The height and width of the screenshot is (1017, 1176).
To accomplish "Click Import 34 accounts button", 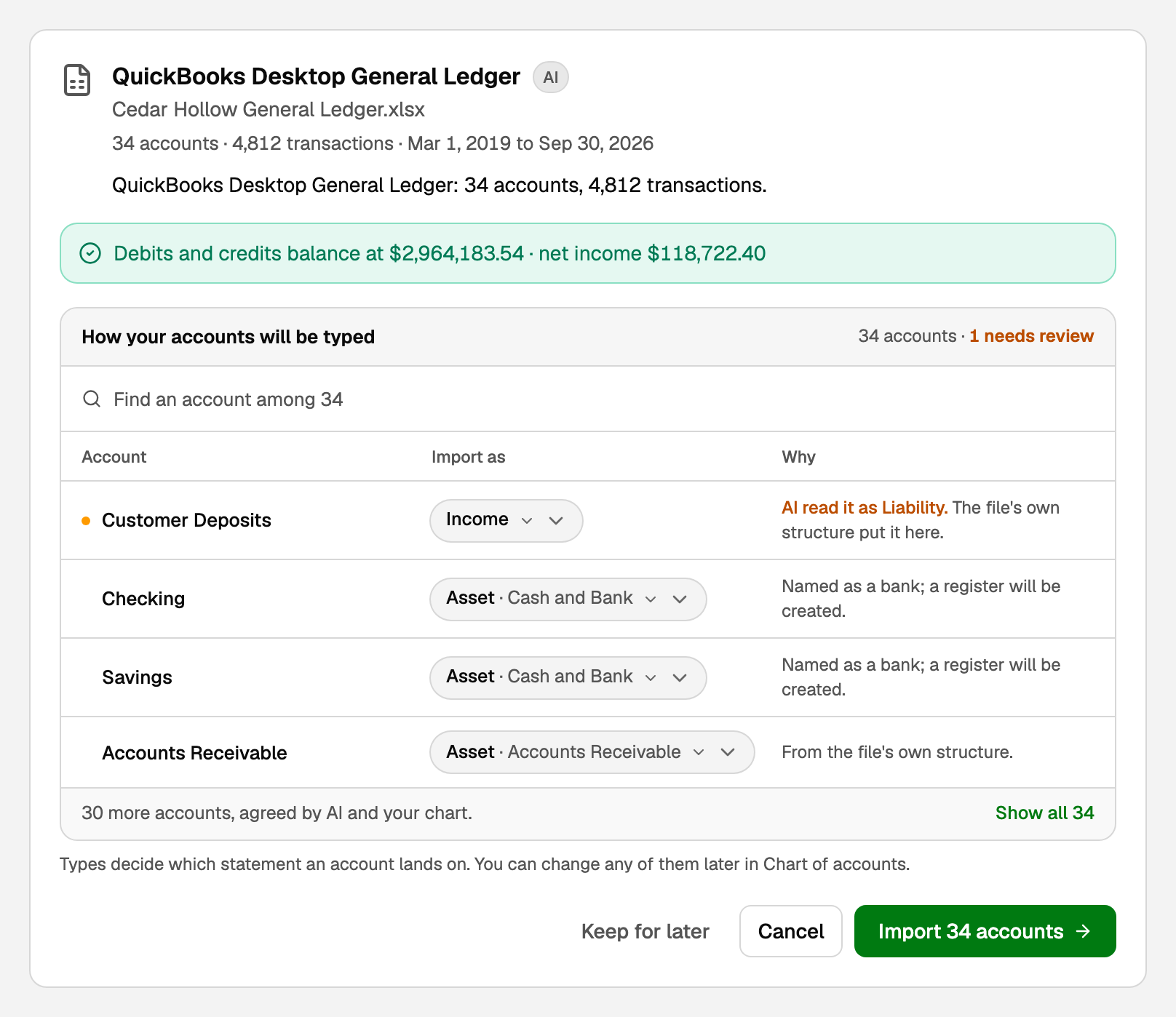I will pyautogui.click(x=985, y=931).
